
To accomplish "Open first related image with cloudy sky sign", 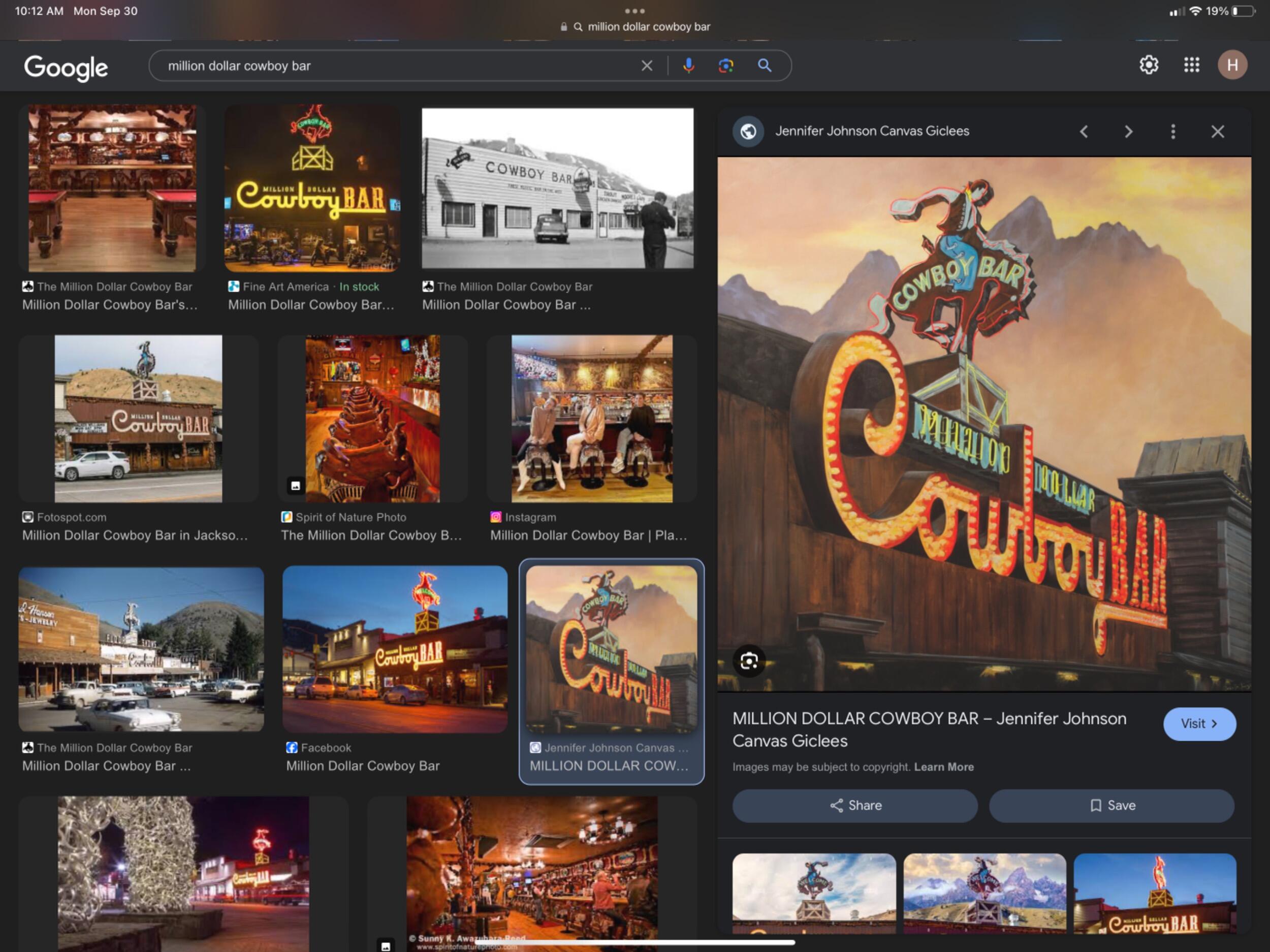I will 813,894.
